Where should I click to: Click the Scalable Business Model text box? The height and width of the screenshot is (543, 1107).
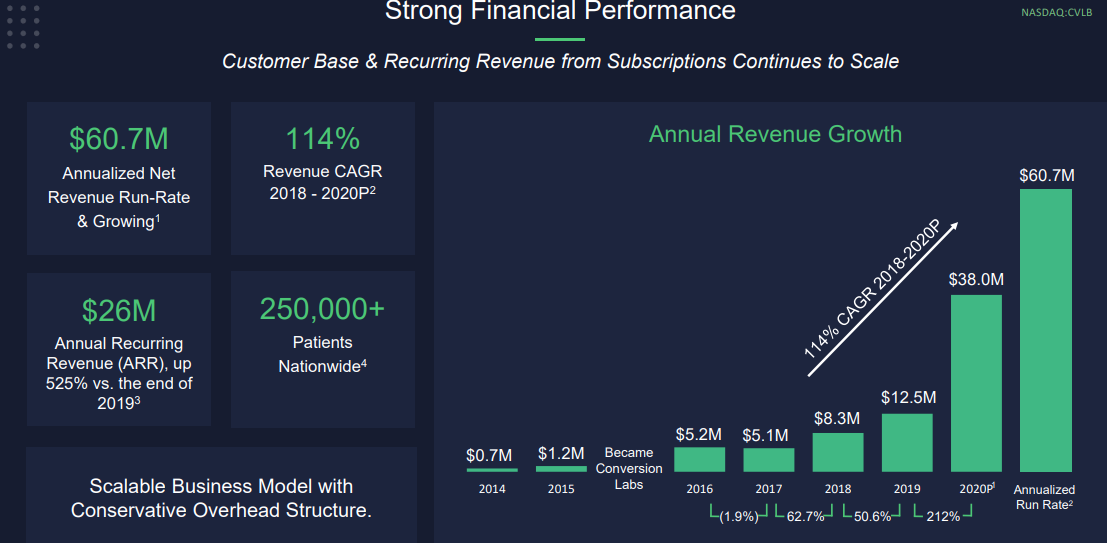(x=221, y=498)
